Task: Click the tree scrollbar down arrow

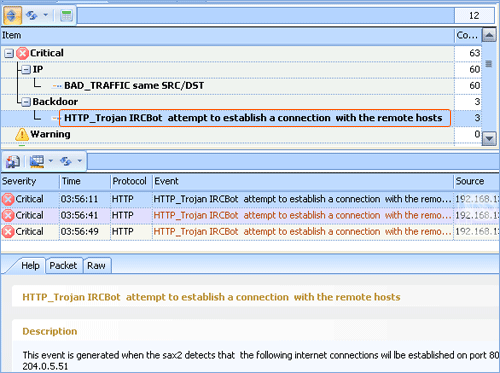Action: 489,138
